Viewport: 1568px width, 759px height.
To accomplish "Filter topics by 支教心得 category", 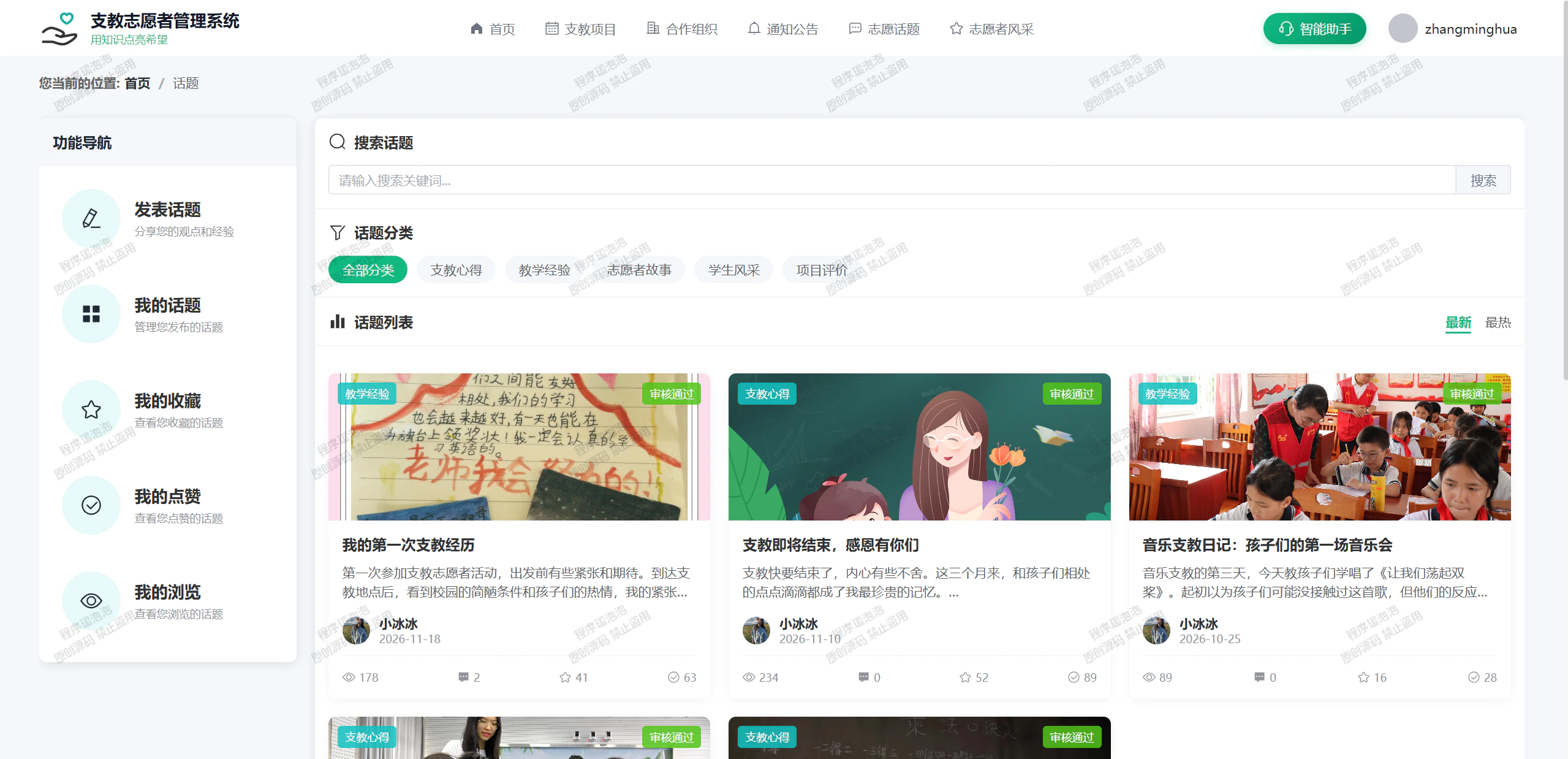I will (456, 270).
